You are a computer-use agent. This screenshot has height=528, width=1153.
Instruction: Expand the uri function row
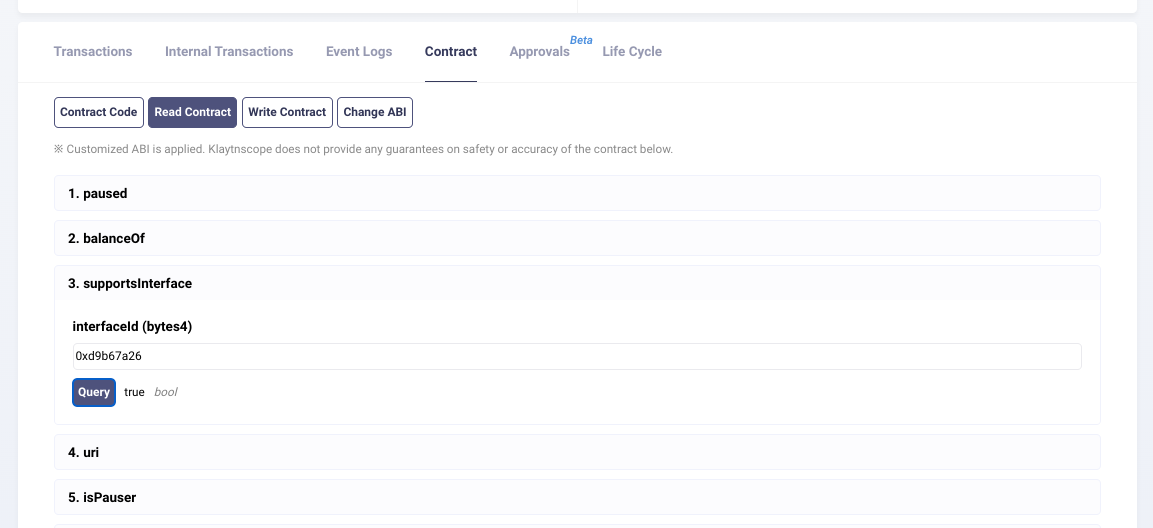point(577,452)
